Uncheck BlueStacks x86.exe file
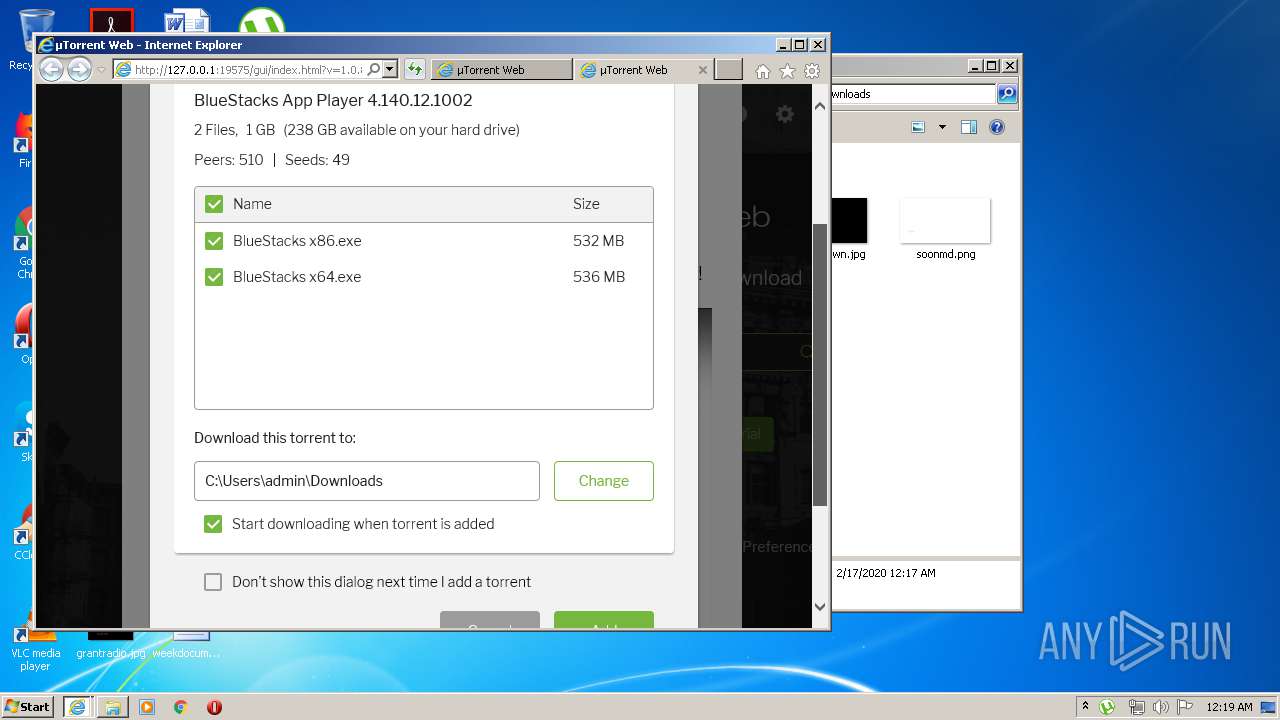Screen dimensions: 1280x720 point(214,241)
